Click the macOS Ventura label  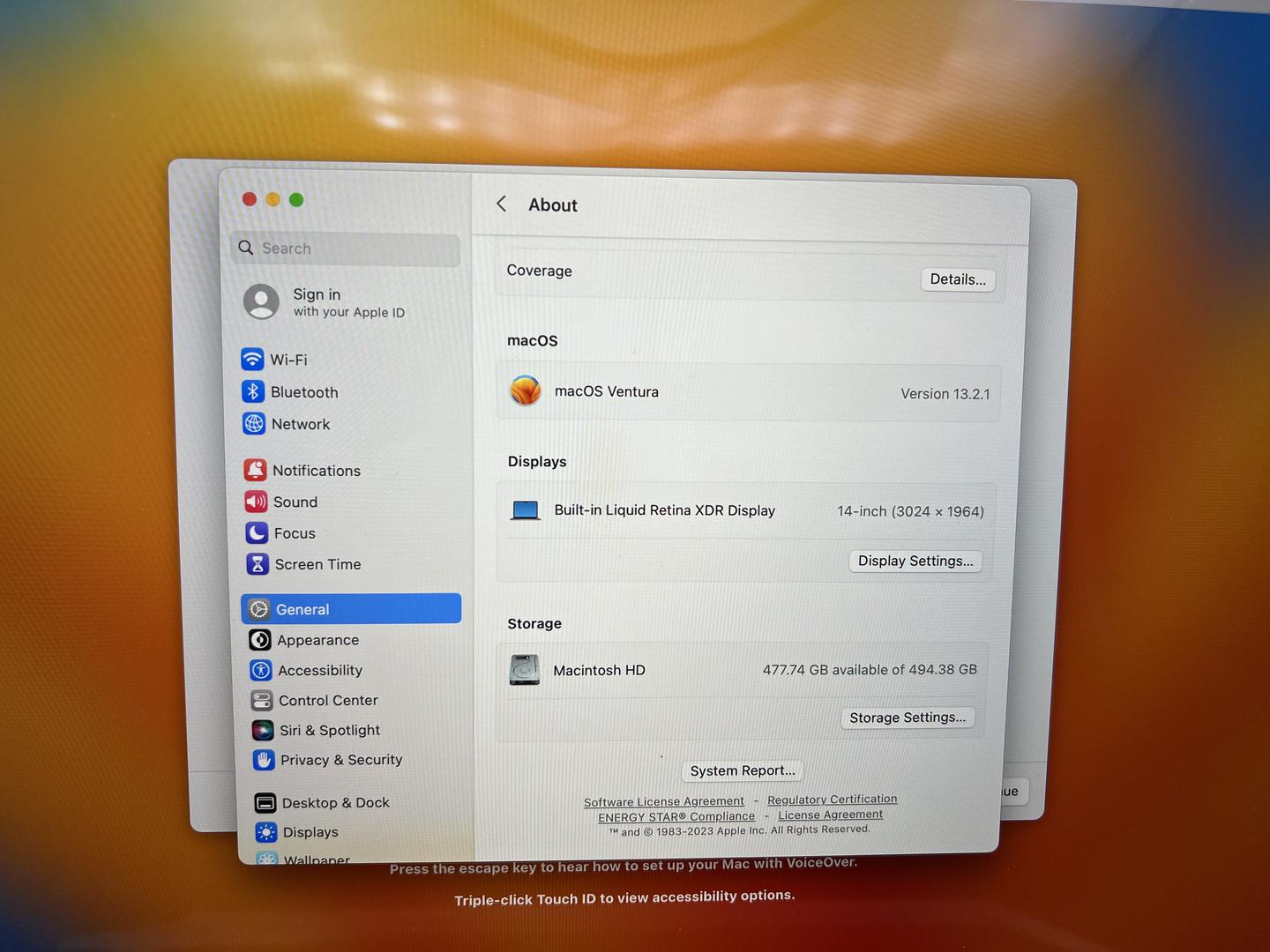606,391
